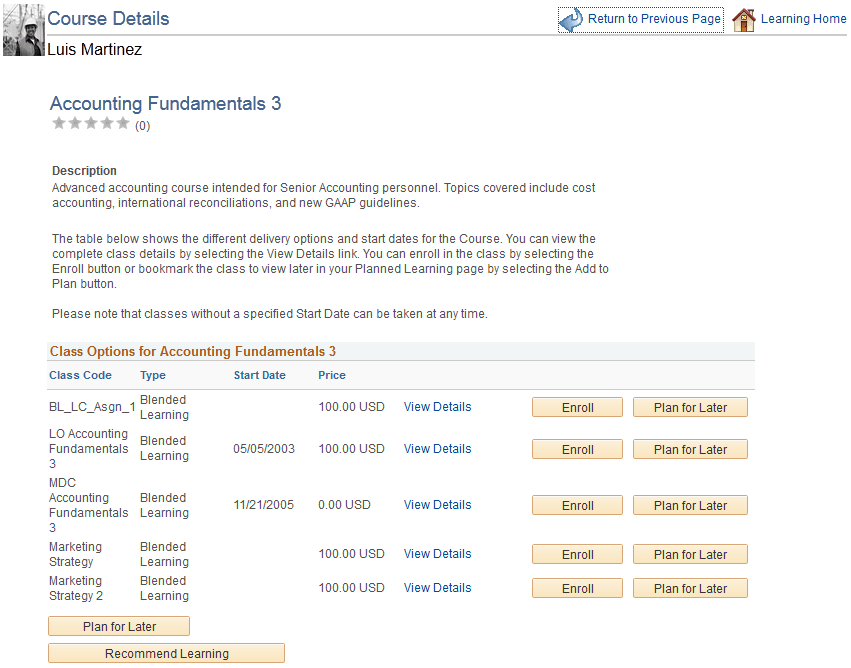View Details for Marketing Strategy 2
Image resolution: width=851 pixels, height=668 pixels.
[x=437, y=588]
